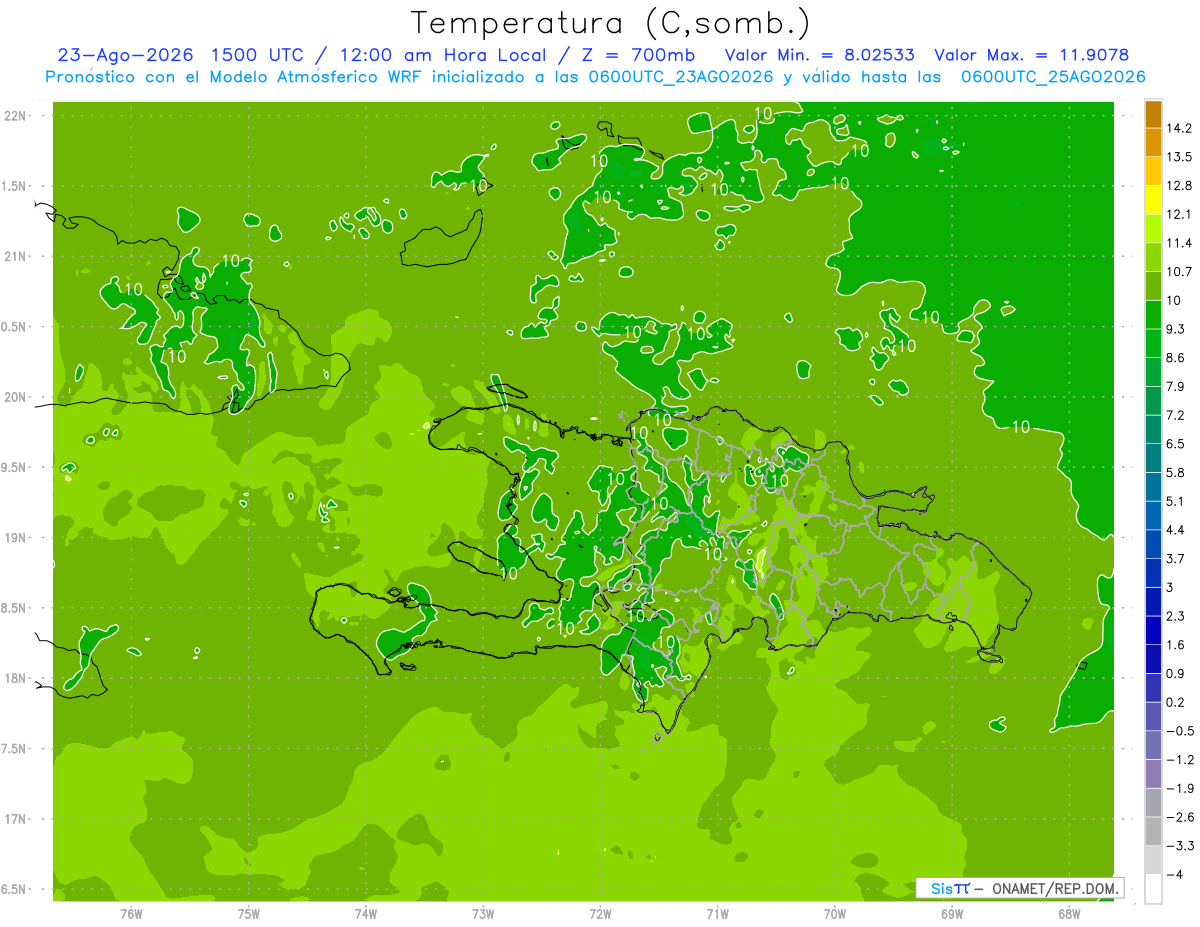Image resolution: width=1200 pixels, height=927 pixels.
Task: Click the "Temperatura (C,somb.)" map title
Action: [x=610, y=22]
